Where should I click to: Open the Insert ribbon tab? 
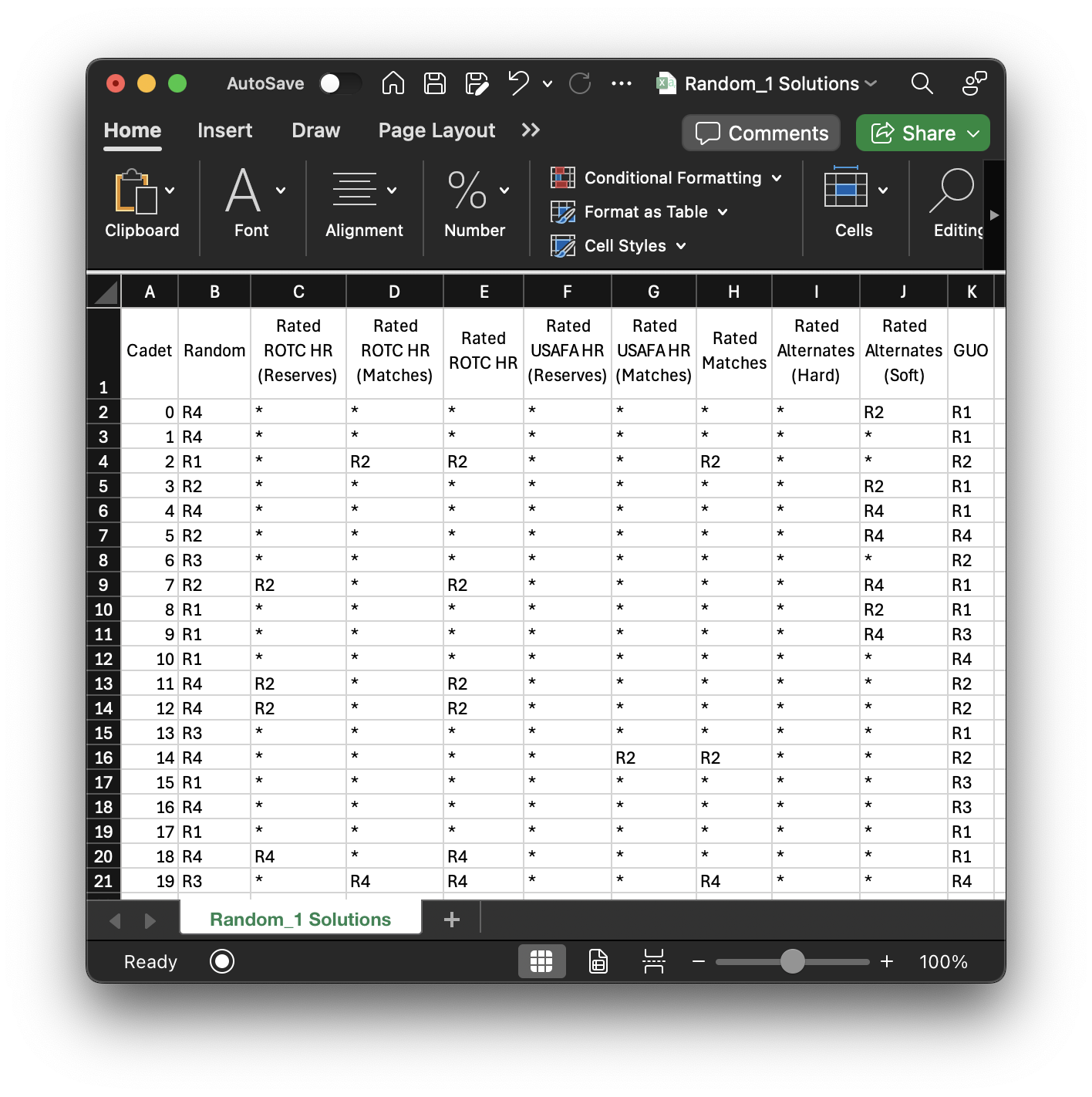(x=224, y=130)
